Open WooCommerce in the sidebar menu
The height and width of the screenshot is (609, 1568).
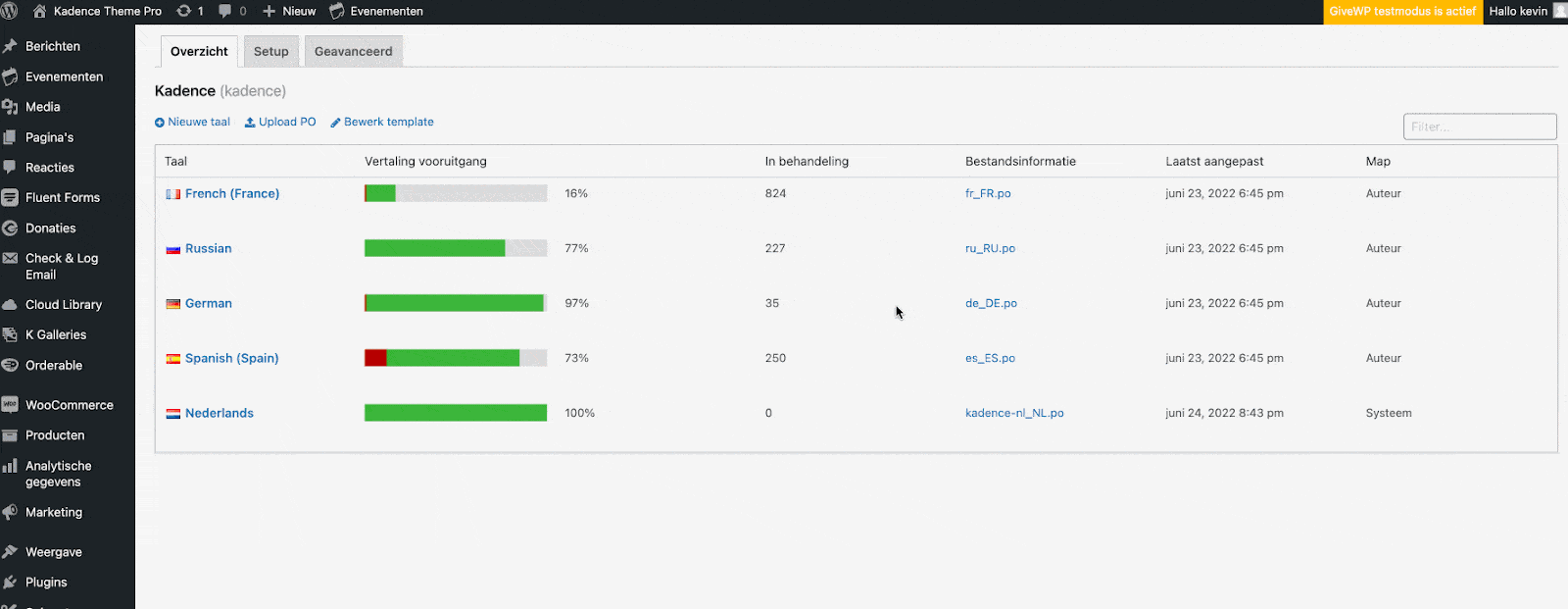tap(70, 405)
